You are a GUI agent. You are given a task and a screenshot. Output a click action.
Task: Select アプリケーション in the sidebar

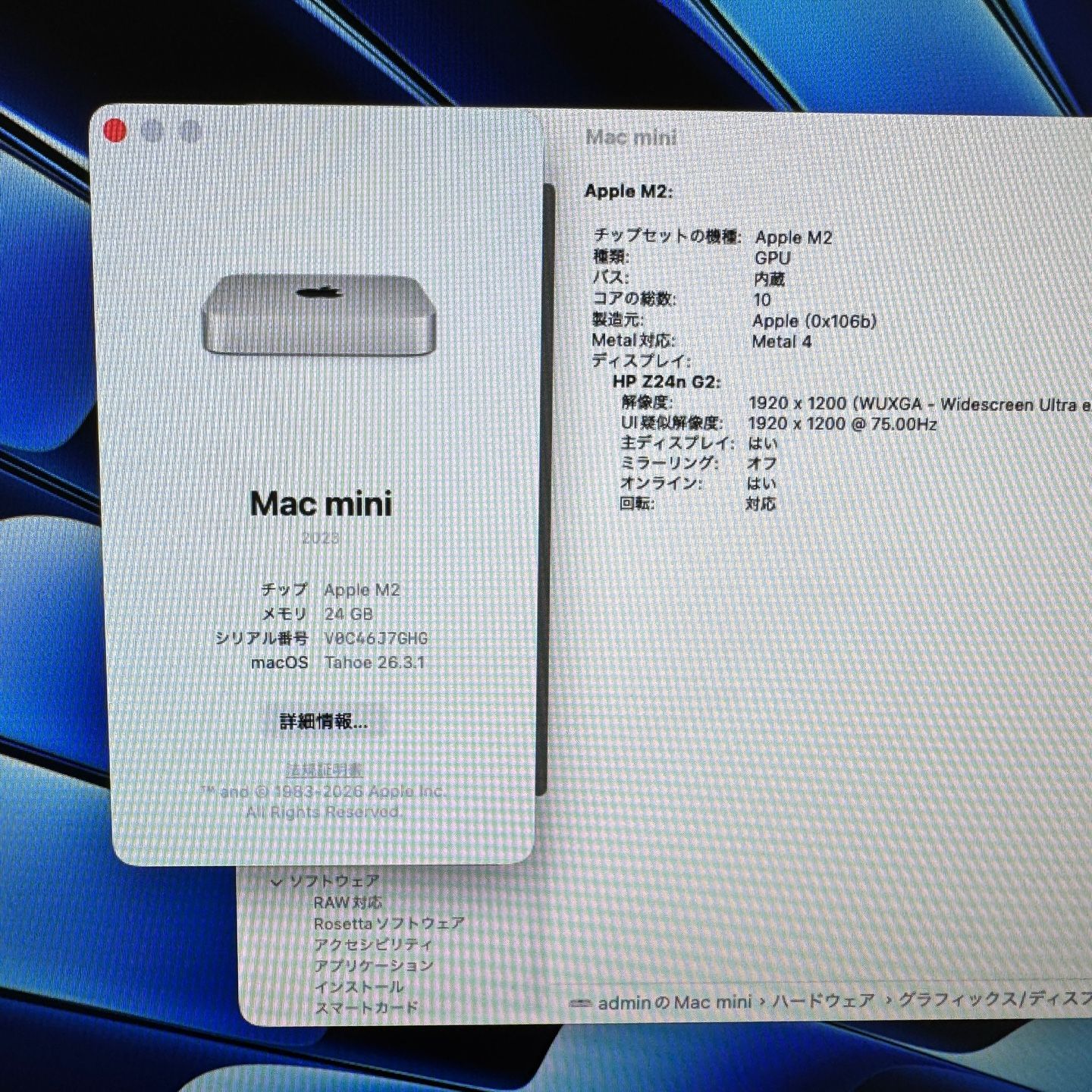click(x=373, y=965)
